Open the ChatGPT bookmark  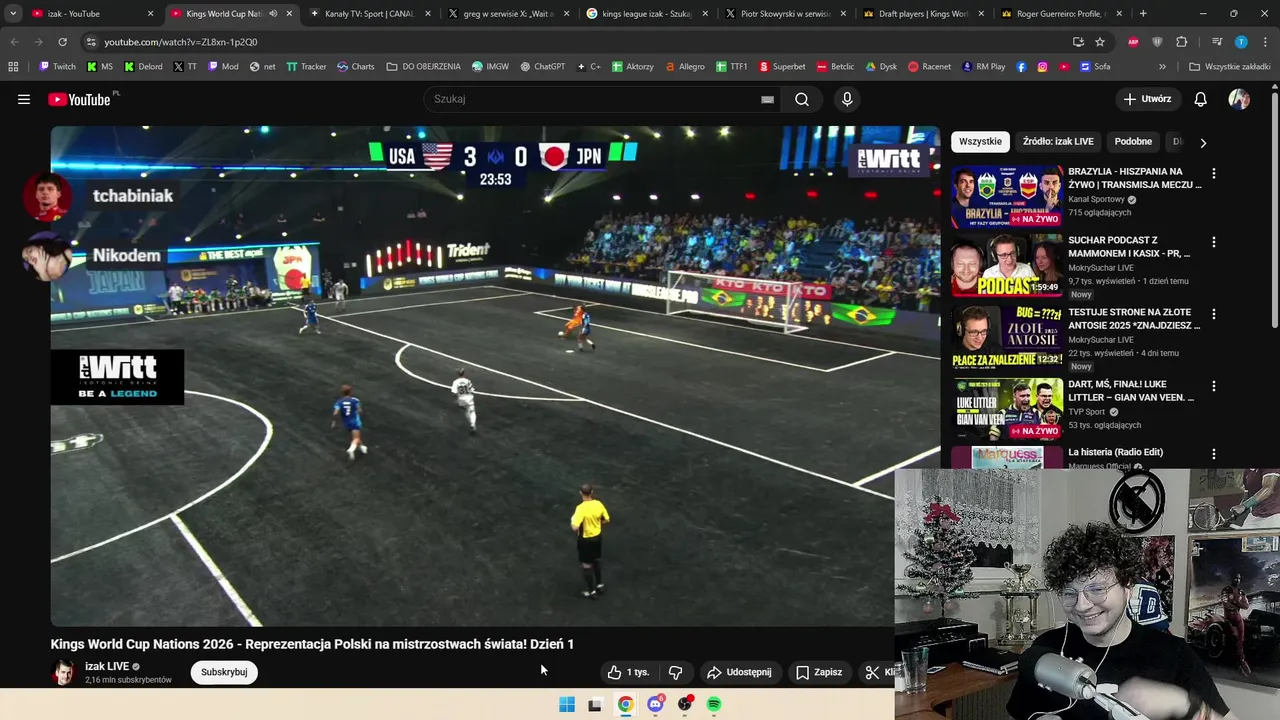(542, 67)
